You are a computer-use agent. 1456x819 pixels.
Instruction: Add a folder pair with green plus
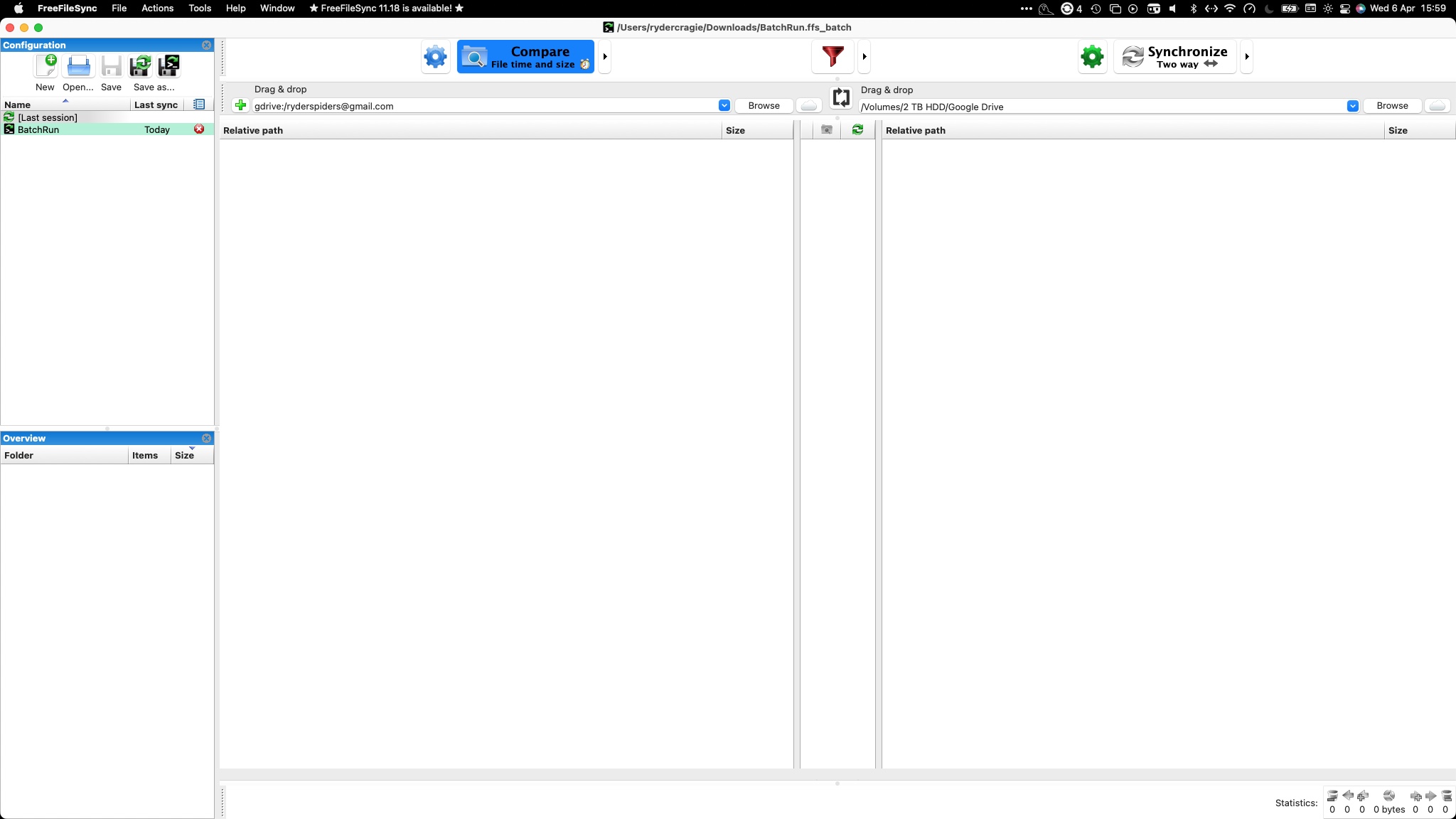pos(240,106)
